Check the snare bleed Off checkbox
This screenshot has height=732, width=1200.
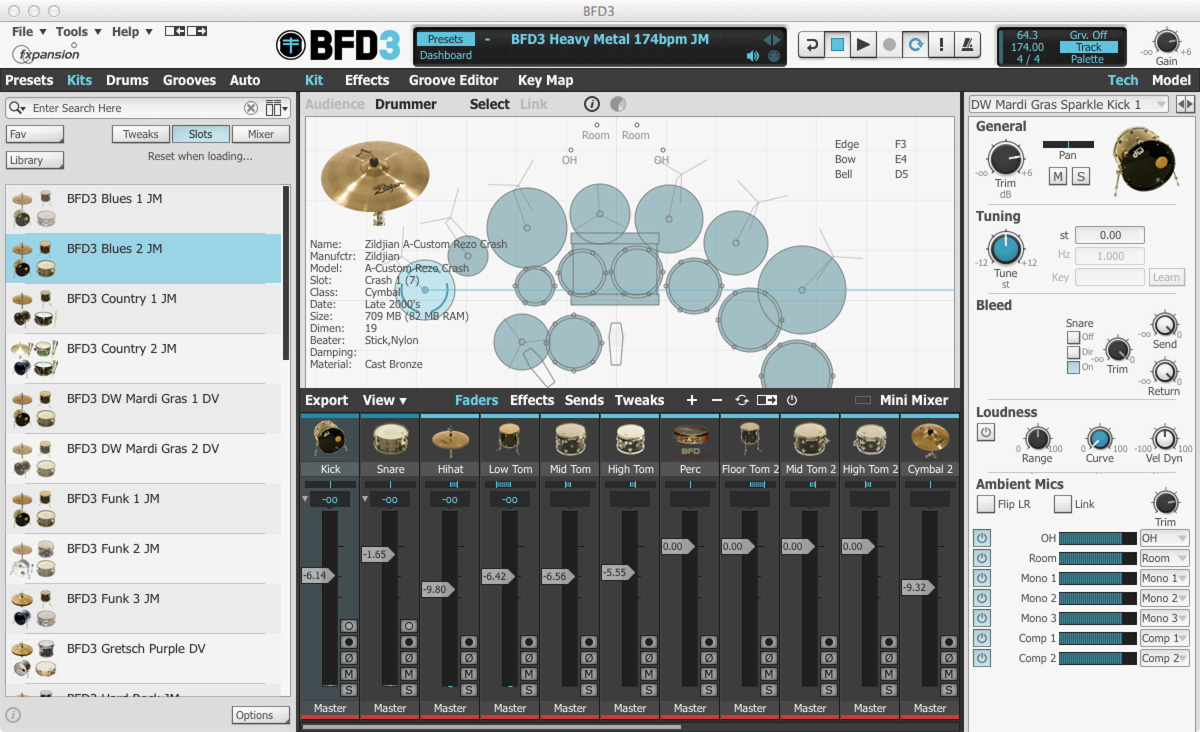tap(1073, 337)
